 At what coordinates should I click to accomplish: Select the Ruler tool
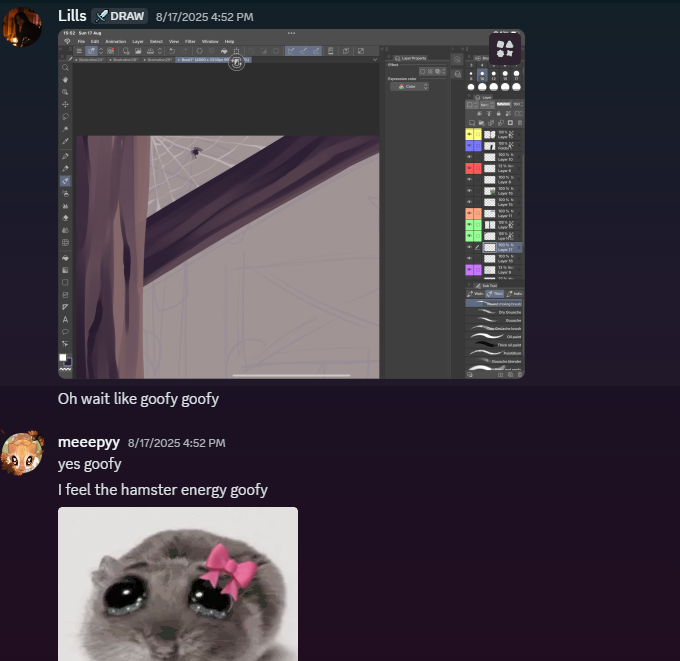click(65, 307)
